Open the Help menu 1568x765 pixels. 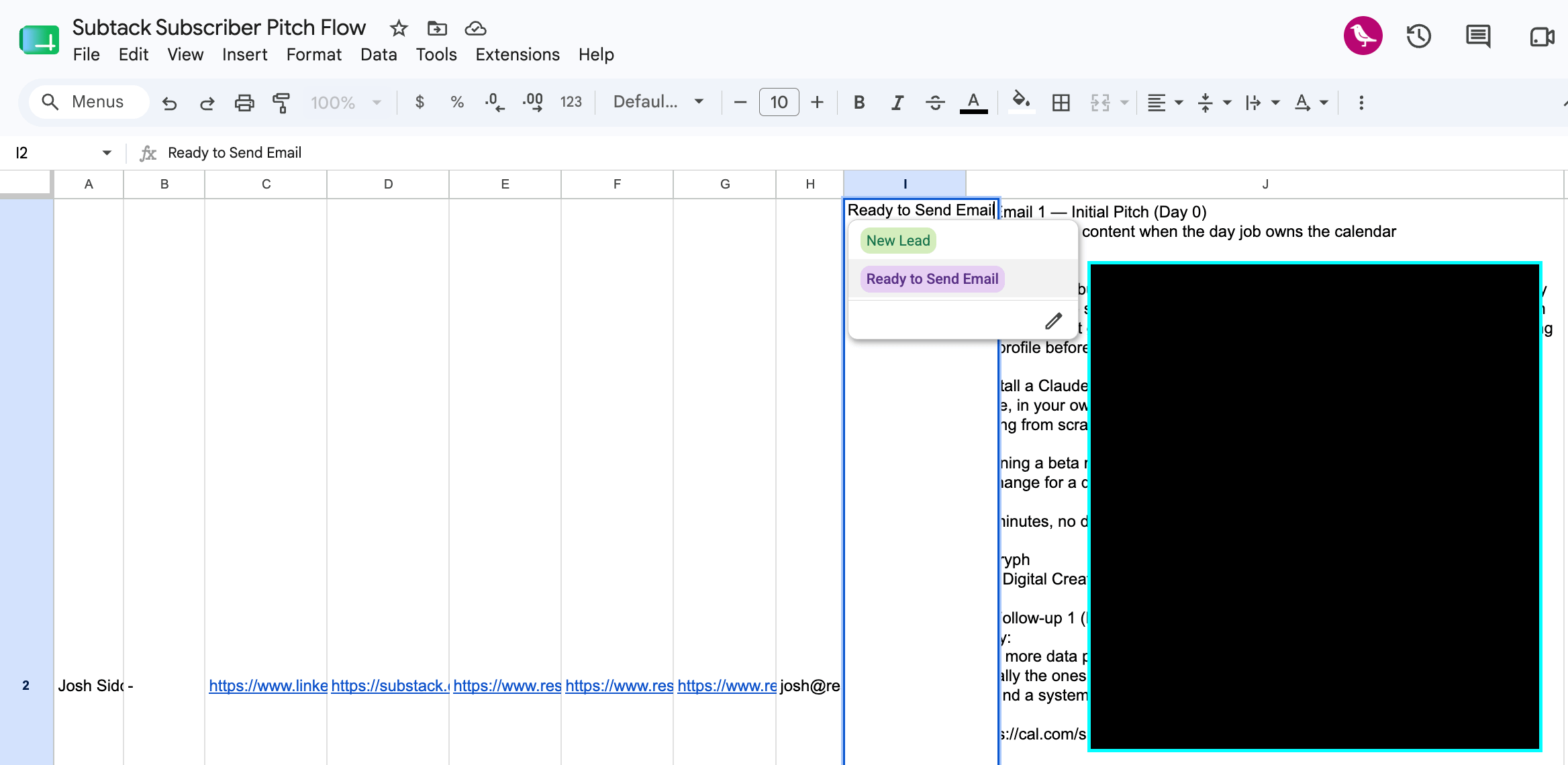pos(596,54)
